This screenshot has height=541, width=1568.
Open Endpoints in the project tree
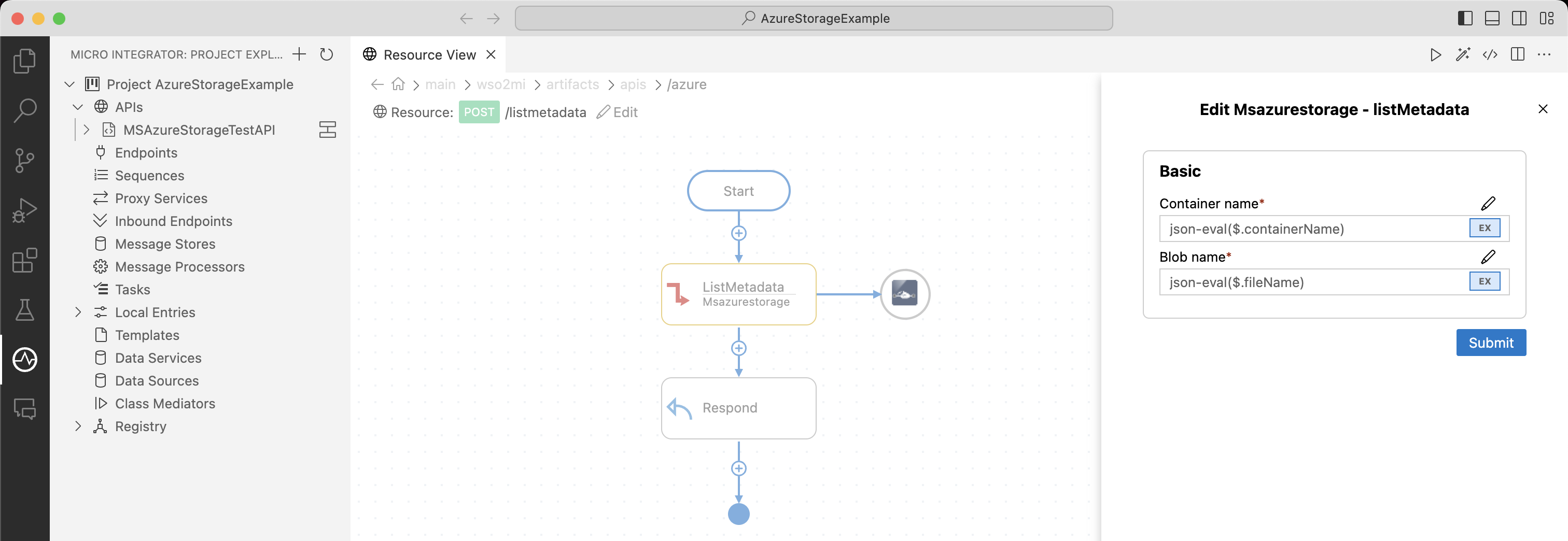coord(146,153)
